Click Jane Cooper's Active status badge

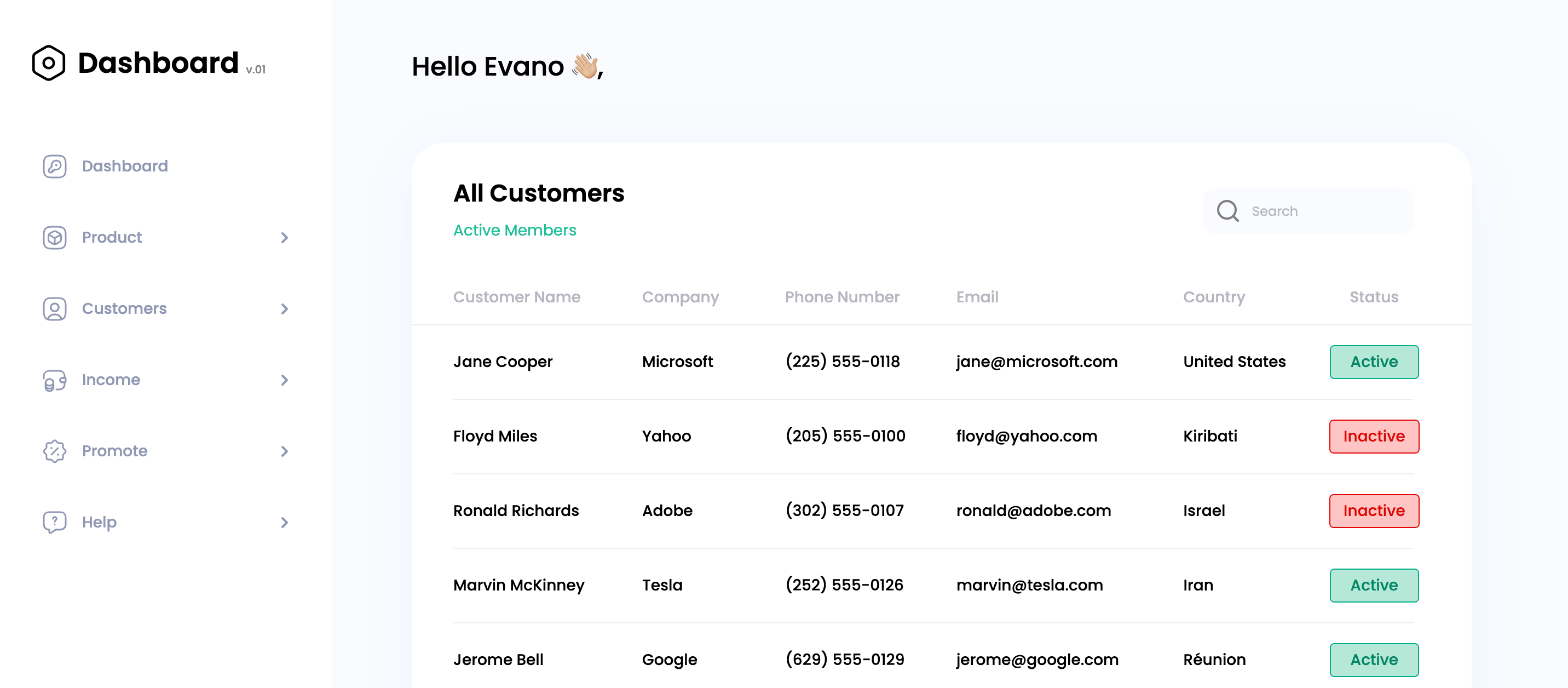pyautogui.click(x=1374, y=362)
